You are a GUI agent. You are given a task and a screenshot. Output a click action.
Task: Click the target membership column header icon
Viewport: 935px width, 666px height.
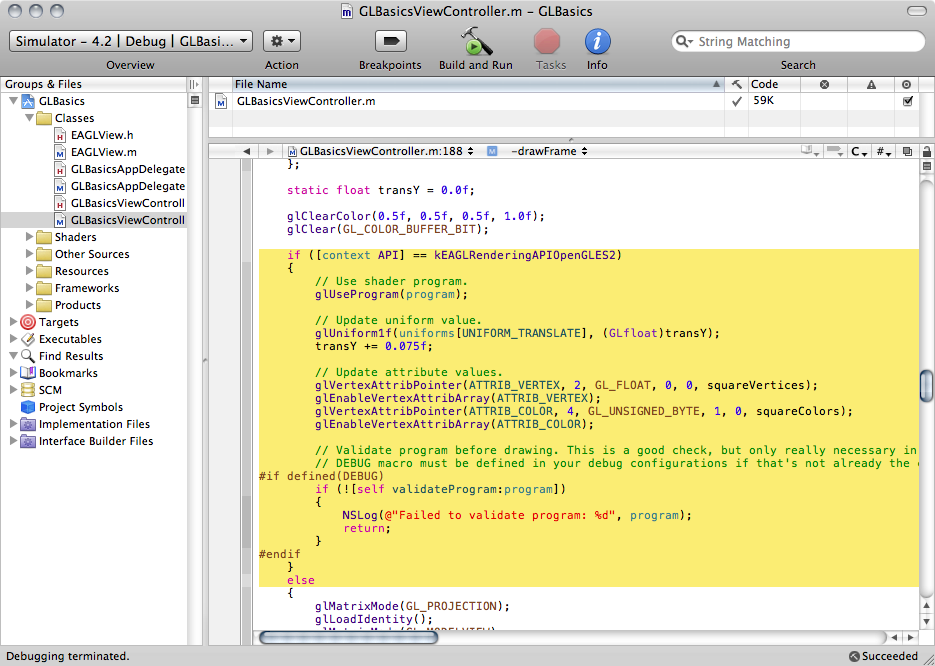906,84
